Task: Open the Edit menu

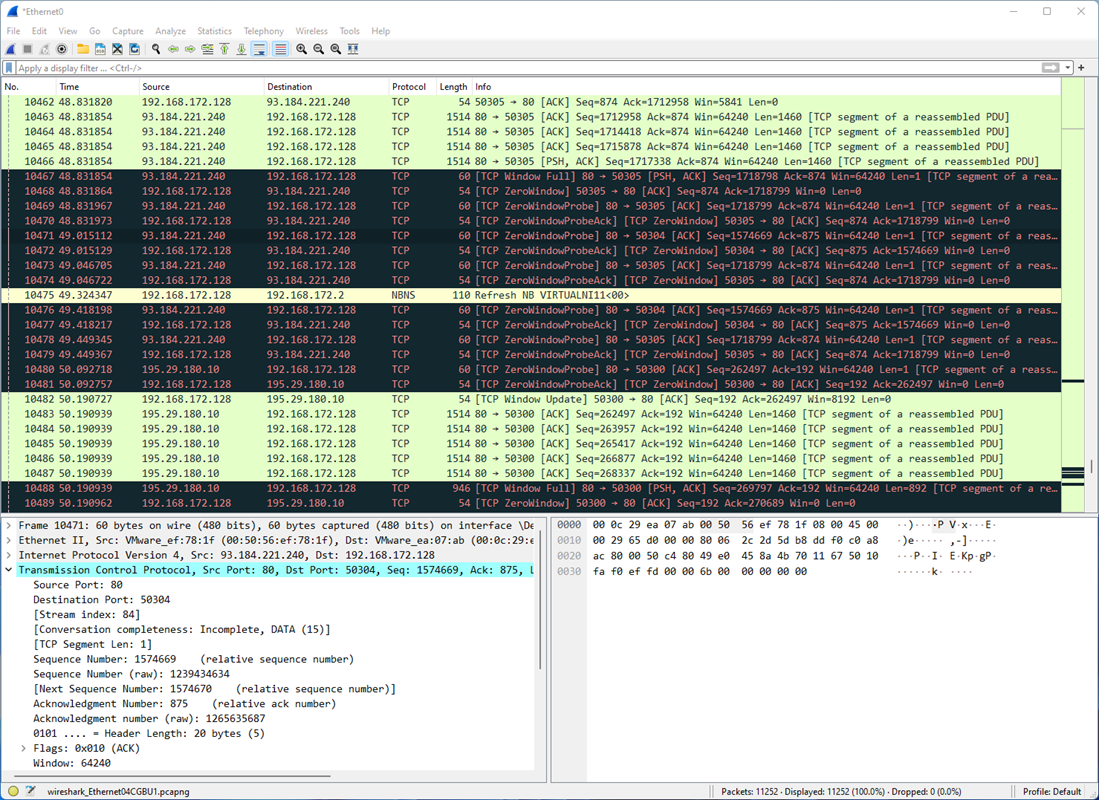Action: pyautogui.click(x=39, y=31)
